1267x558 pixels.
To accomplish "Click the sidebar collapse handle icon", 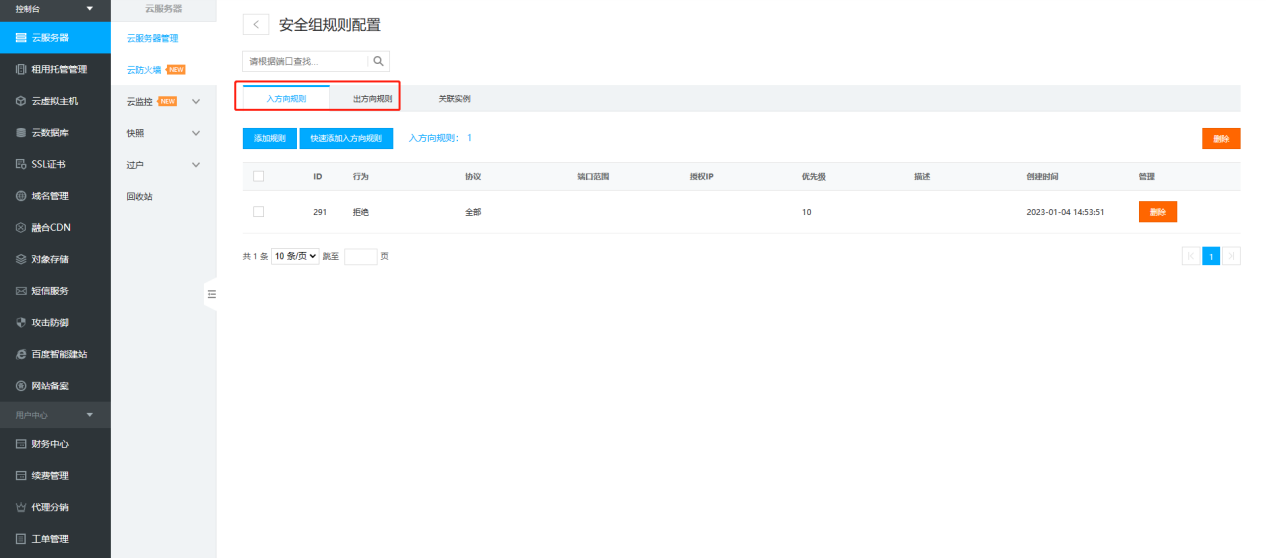I will tap(211, 294).
